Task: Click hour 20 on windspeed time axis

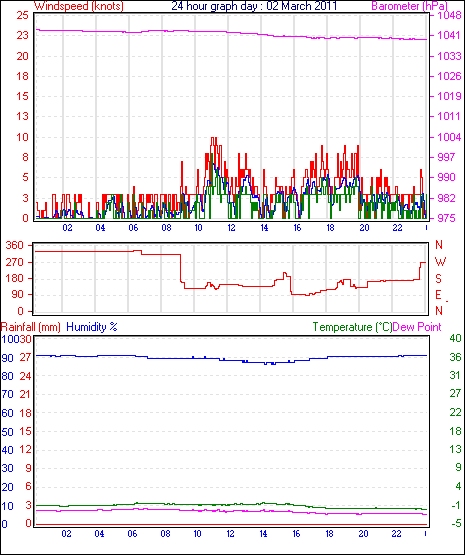Action: coord(364,228)
